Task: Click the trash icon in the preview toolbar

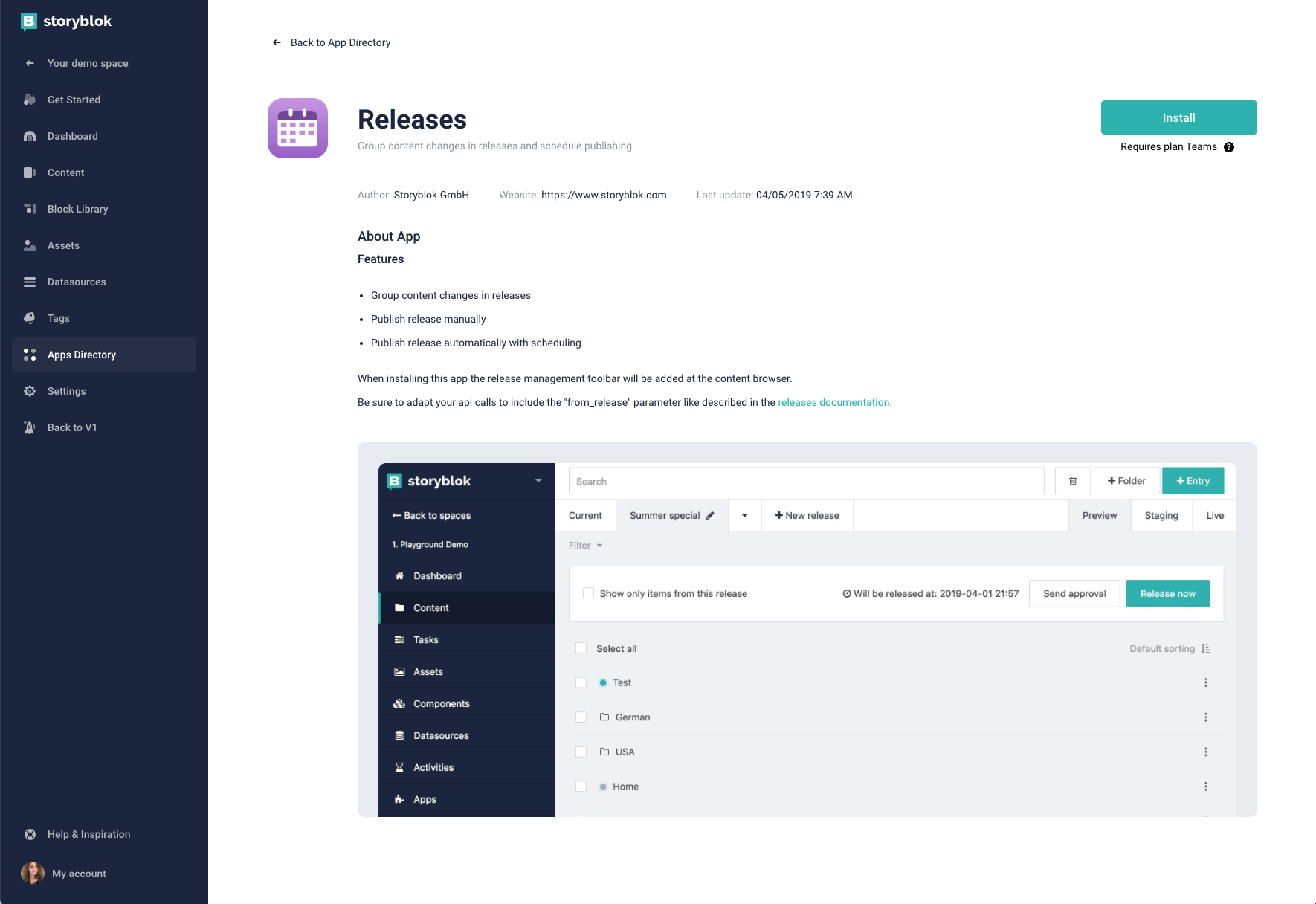Action: (1073, 481)
